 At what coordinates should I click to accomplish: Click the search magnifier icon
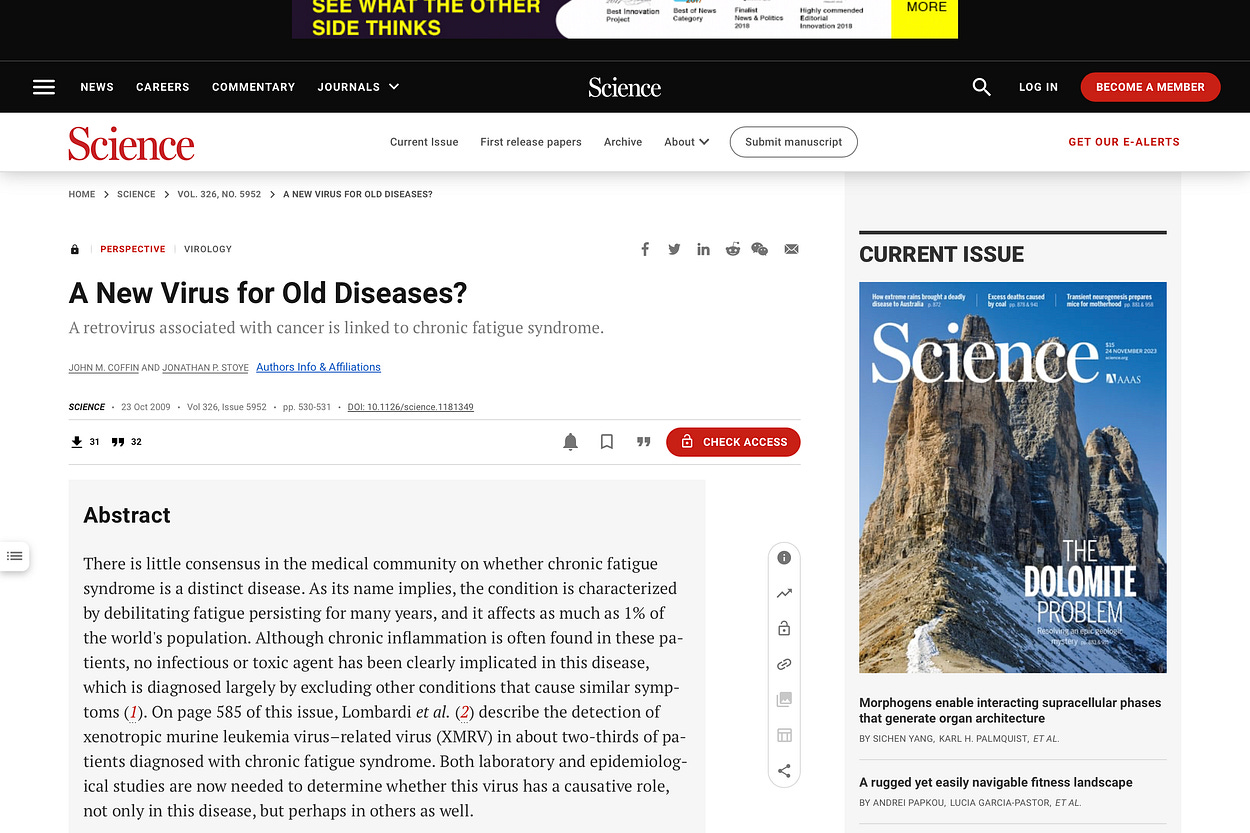pyautogui.click(x=982, y=87)
